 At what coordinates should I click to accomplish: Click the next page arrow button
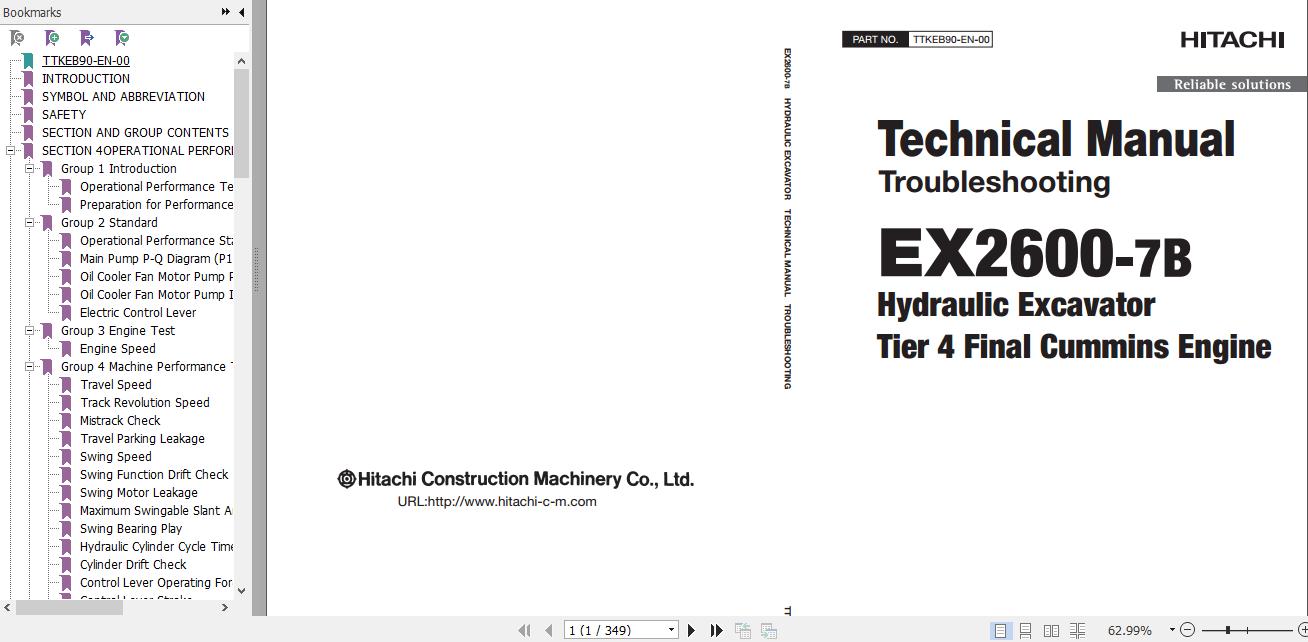click(x=691, y=630)
